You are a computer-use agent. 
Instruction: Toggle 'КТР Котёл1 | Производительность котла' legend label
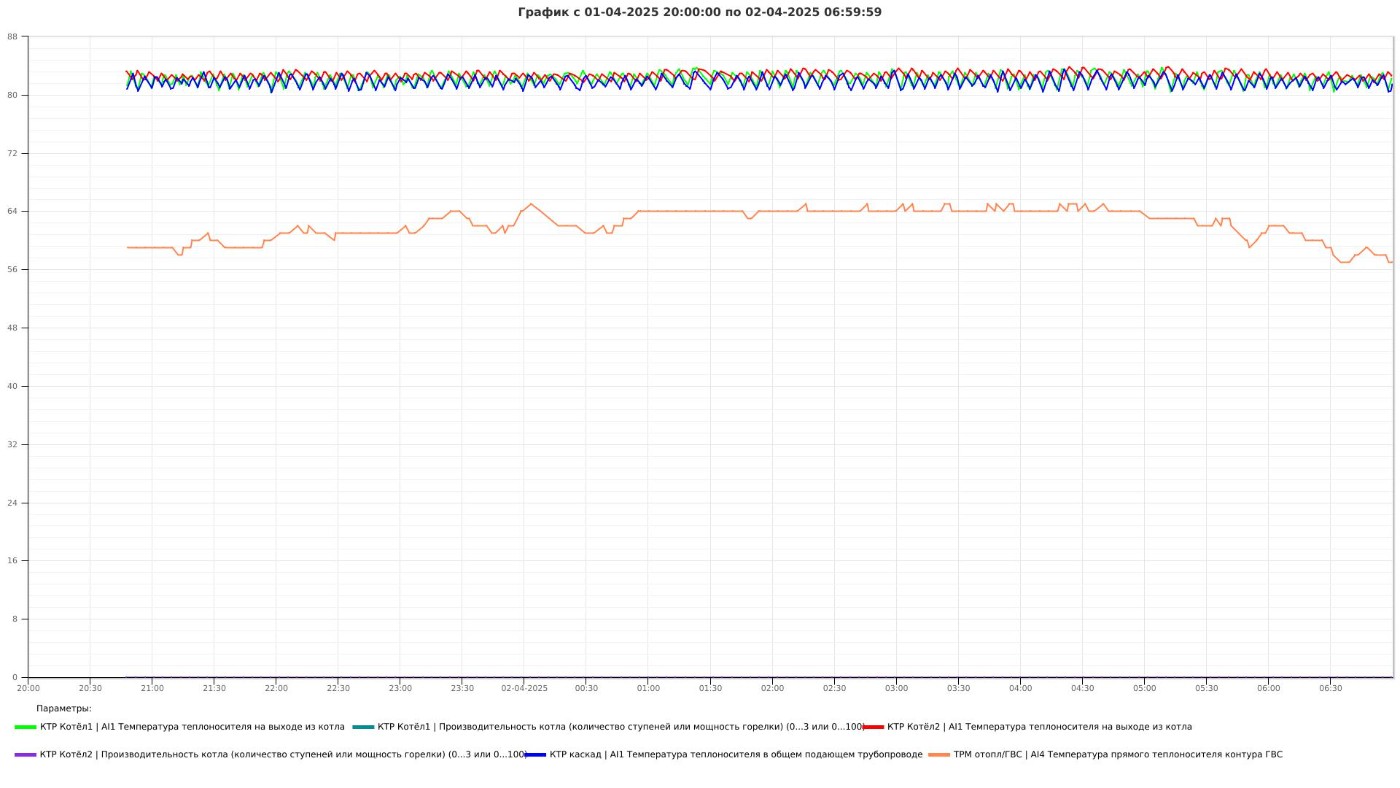pyautogui.click(x=620, y=727)
